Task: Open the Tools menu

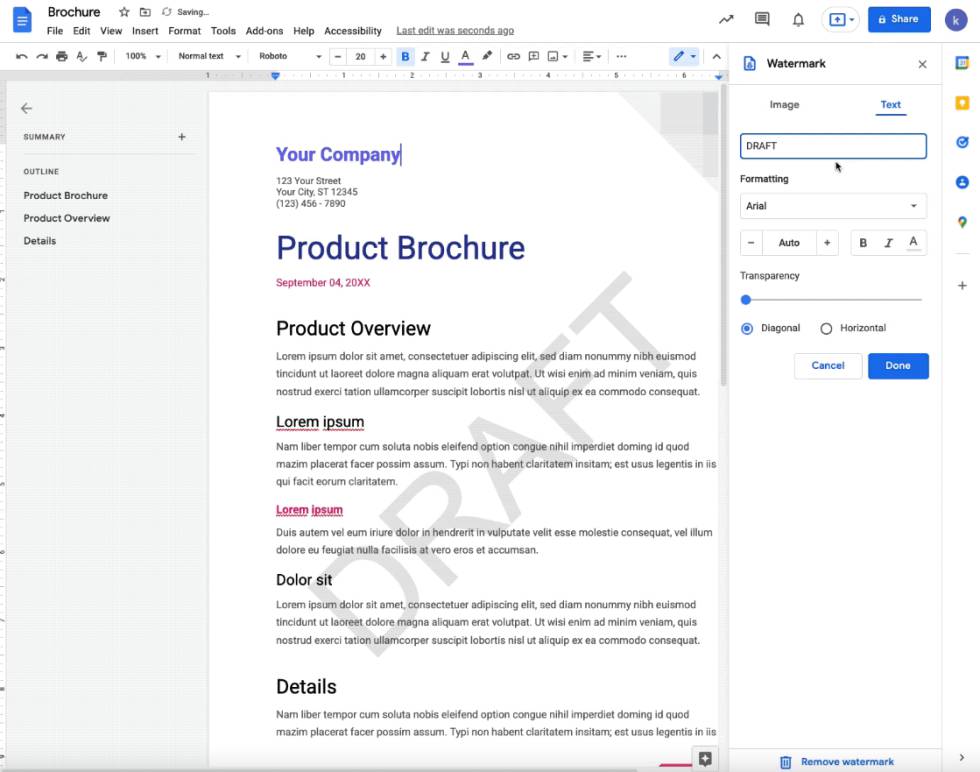Action: [x=223, y=31]
